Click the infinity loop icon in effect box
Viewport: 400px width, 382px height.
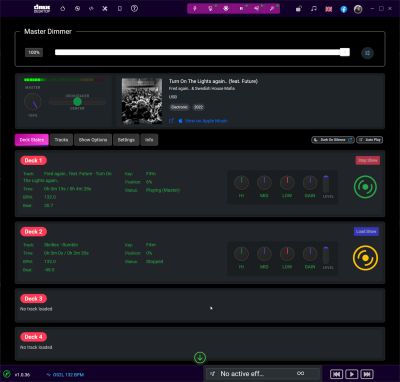coord(300,373)
